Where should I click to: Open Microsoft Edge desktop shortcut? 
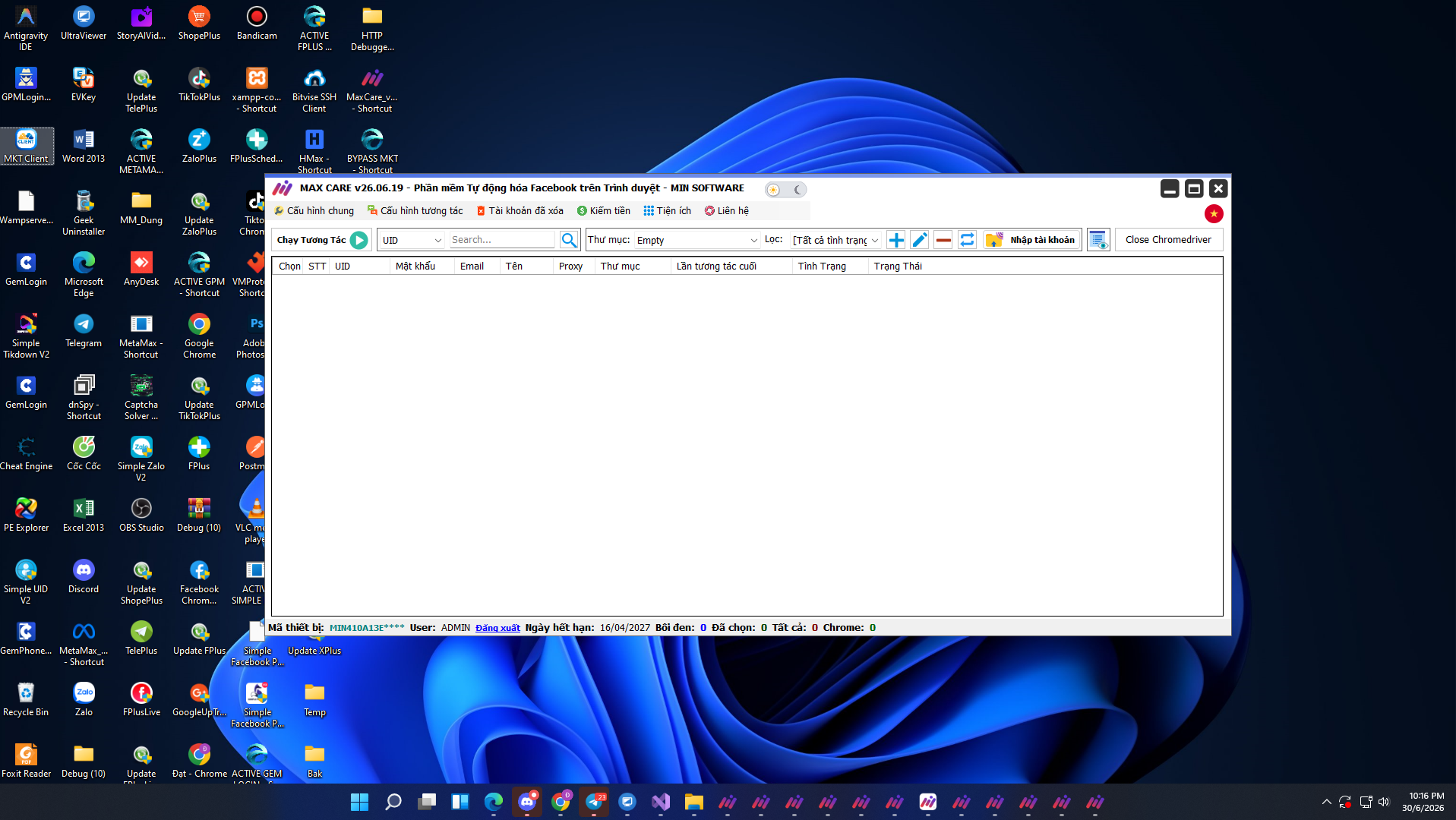pos(84,273)
